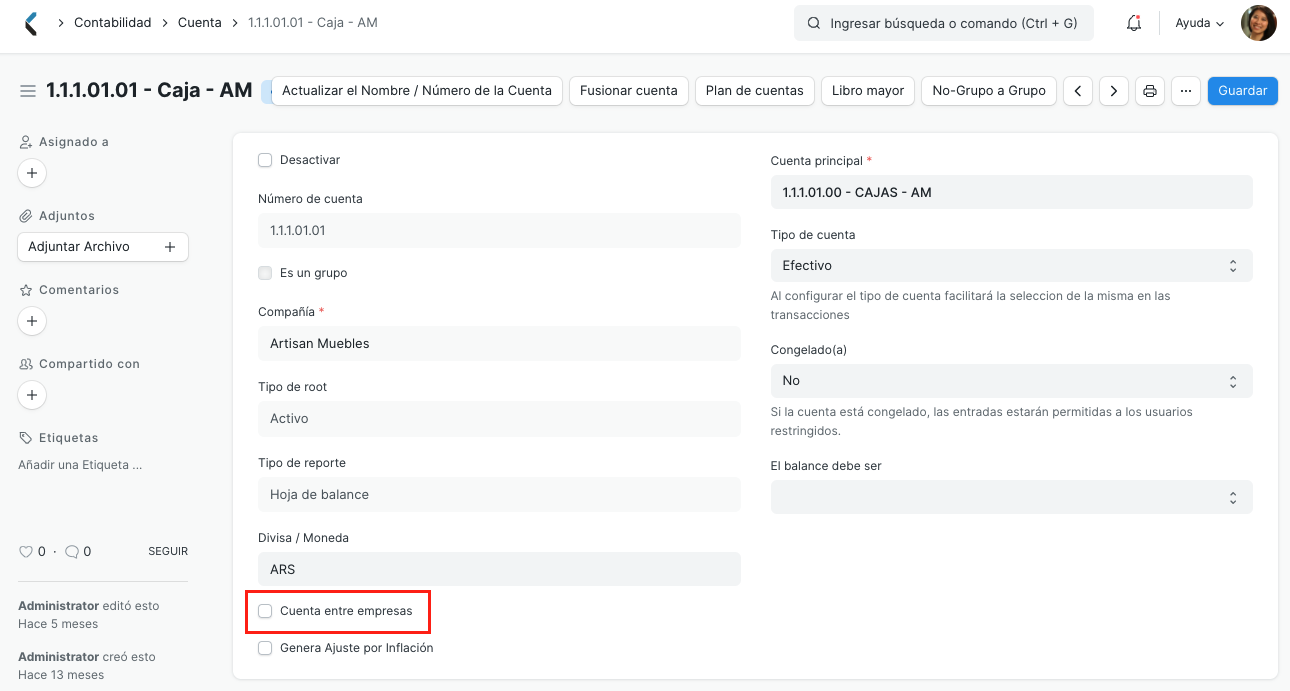Click the Comentarios label

[x=79, y=290]
